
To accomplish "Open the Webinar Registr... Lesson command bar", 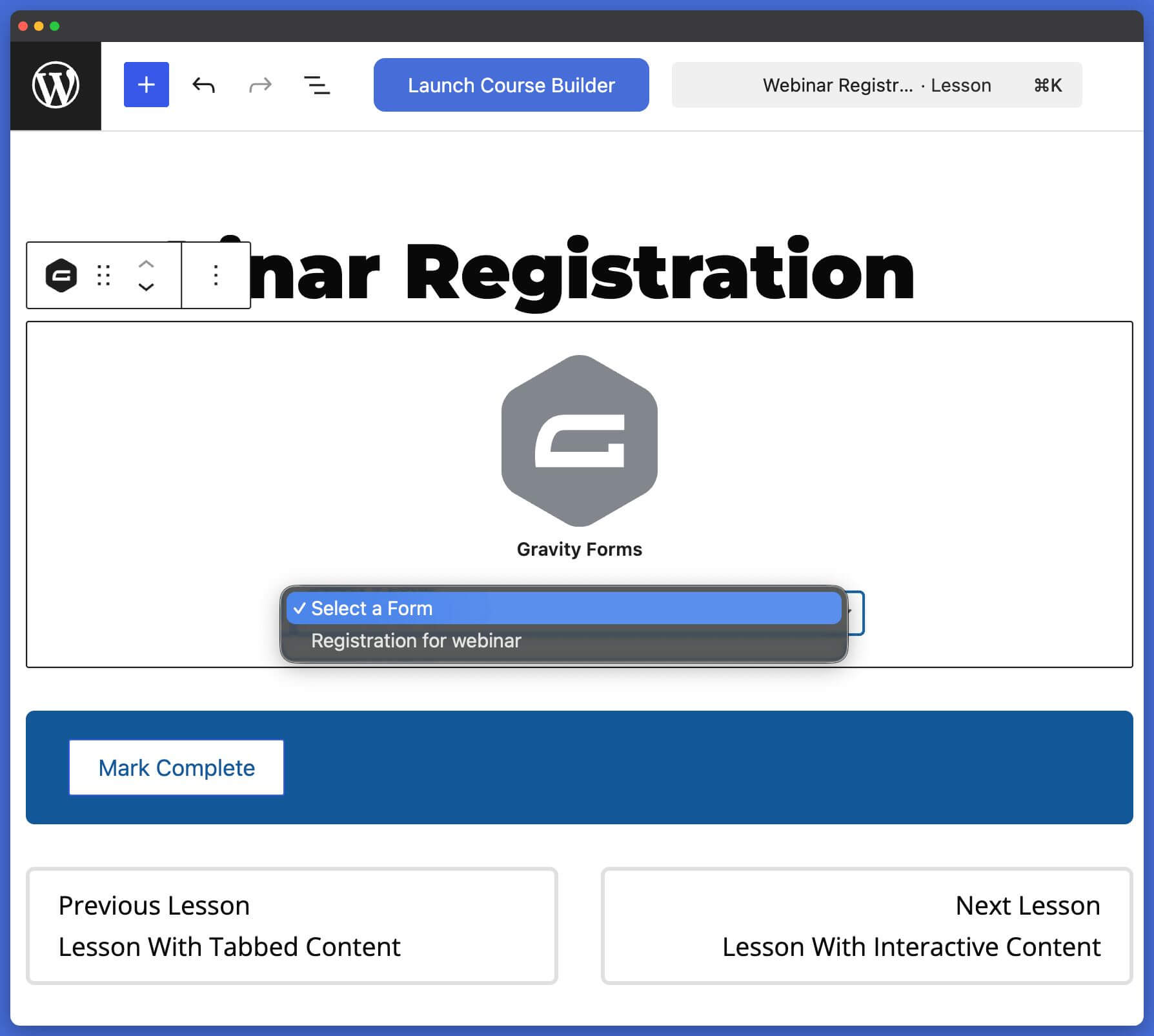I will [x=876, y=85].
